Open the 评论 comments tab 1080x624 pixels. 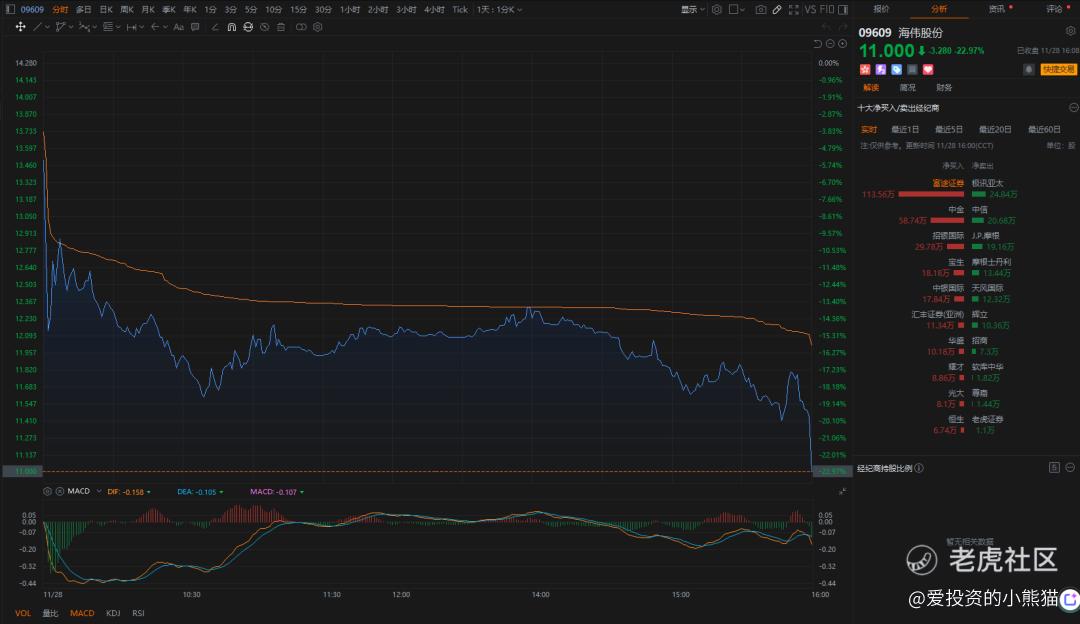coord(1055,9)
